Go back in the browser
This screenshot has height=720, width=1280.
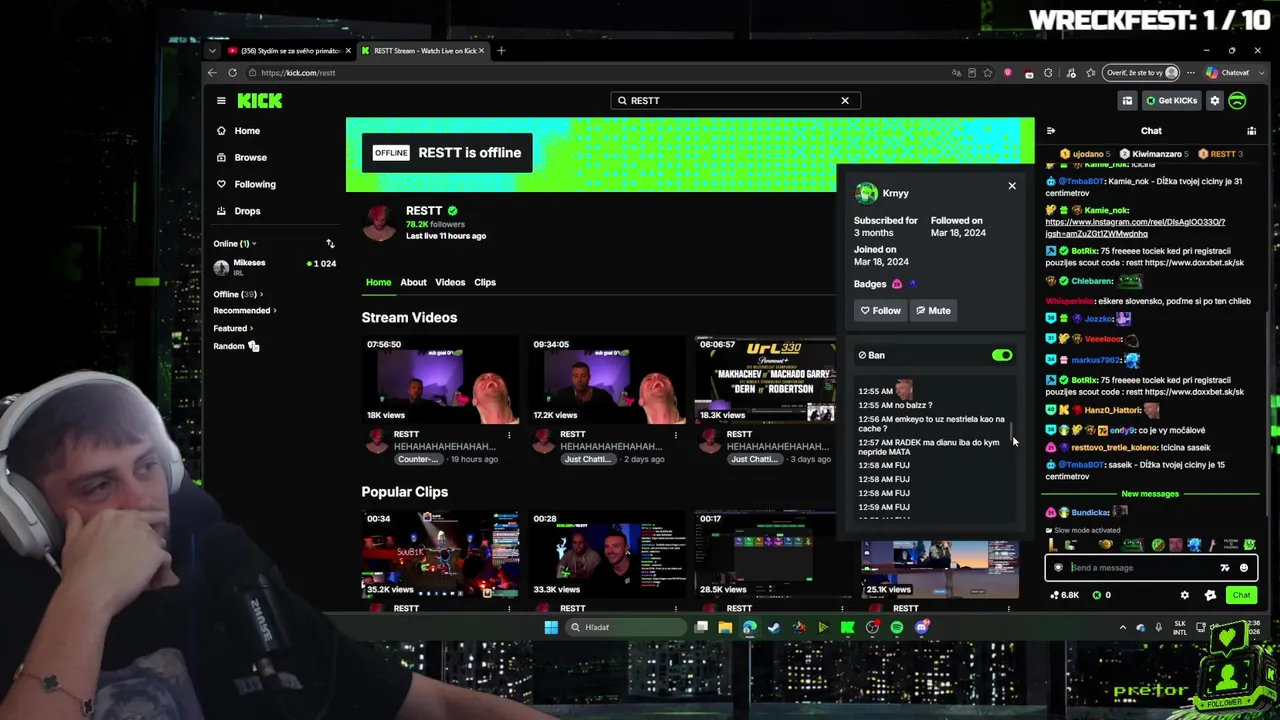[x=212, y=72]
